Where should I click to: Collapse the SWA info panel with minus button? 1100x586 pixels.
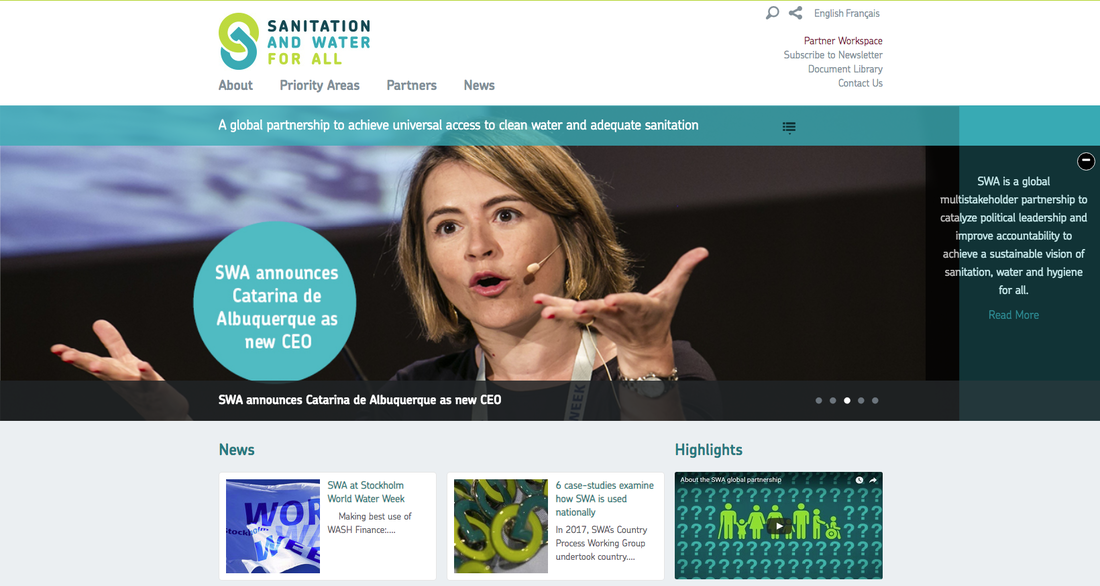1086,161
